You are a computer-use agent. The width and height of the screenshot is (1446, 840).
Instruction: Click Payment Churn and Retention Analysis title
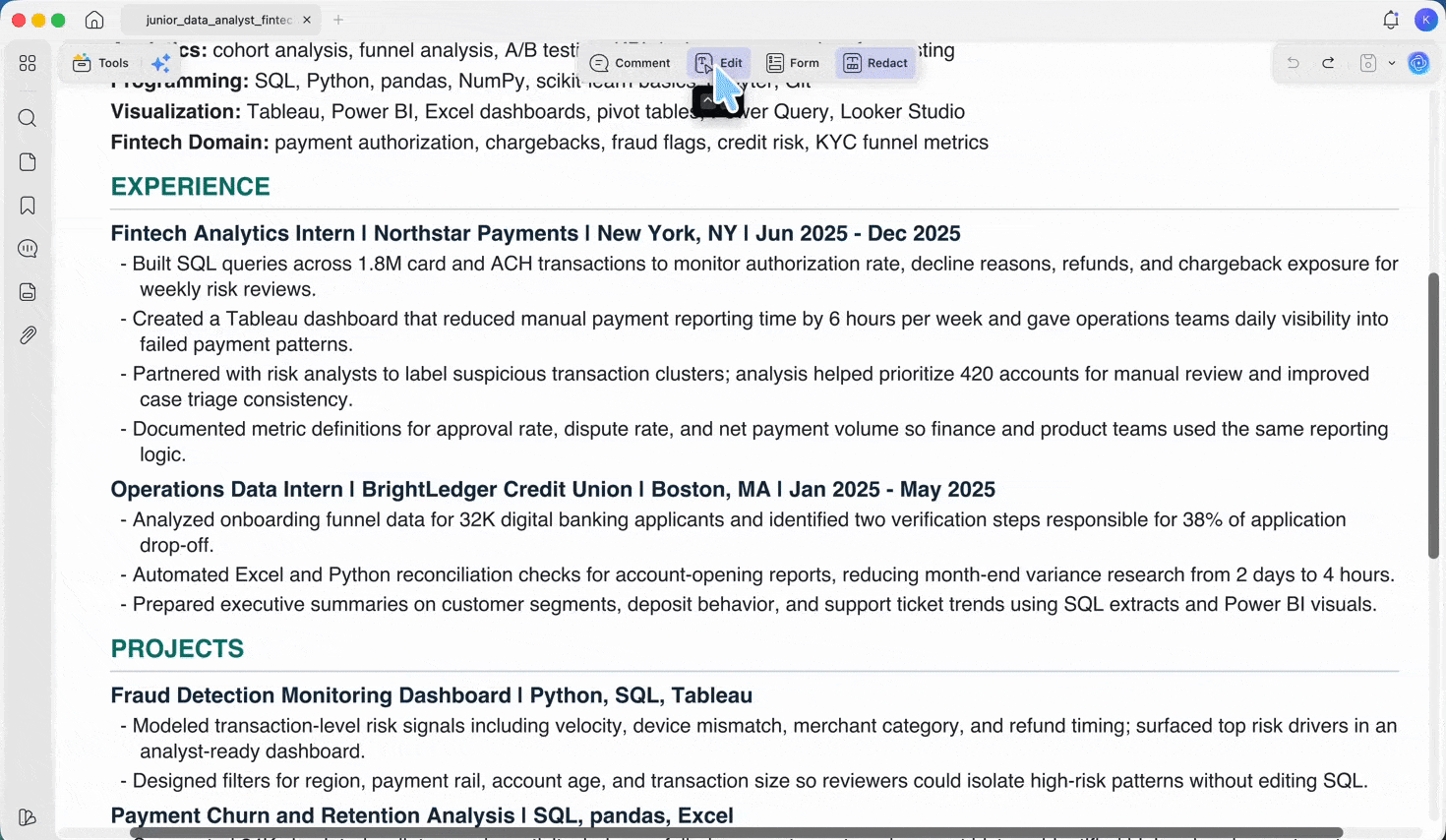click(422, 815)
